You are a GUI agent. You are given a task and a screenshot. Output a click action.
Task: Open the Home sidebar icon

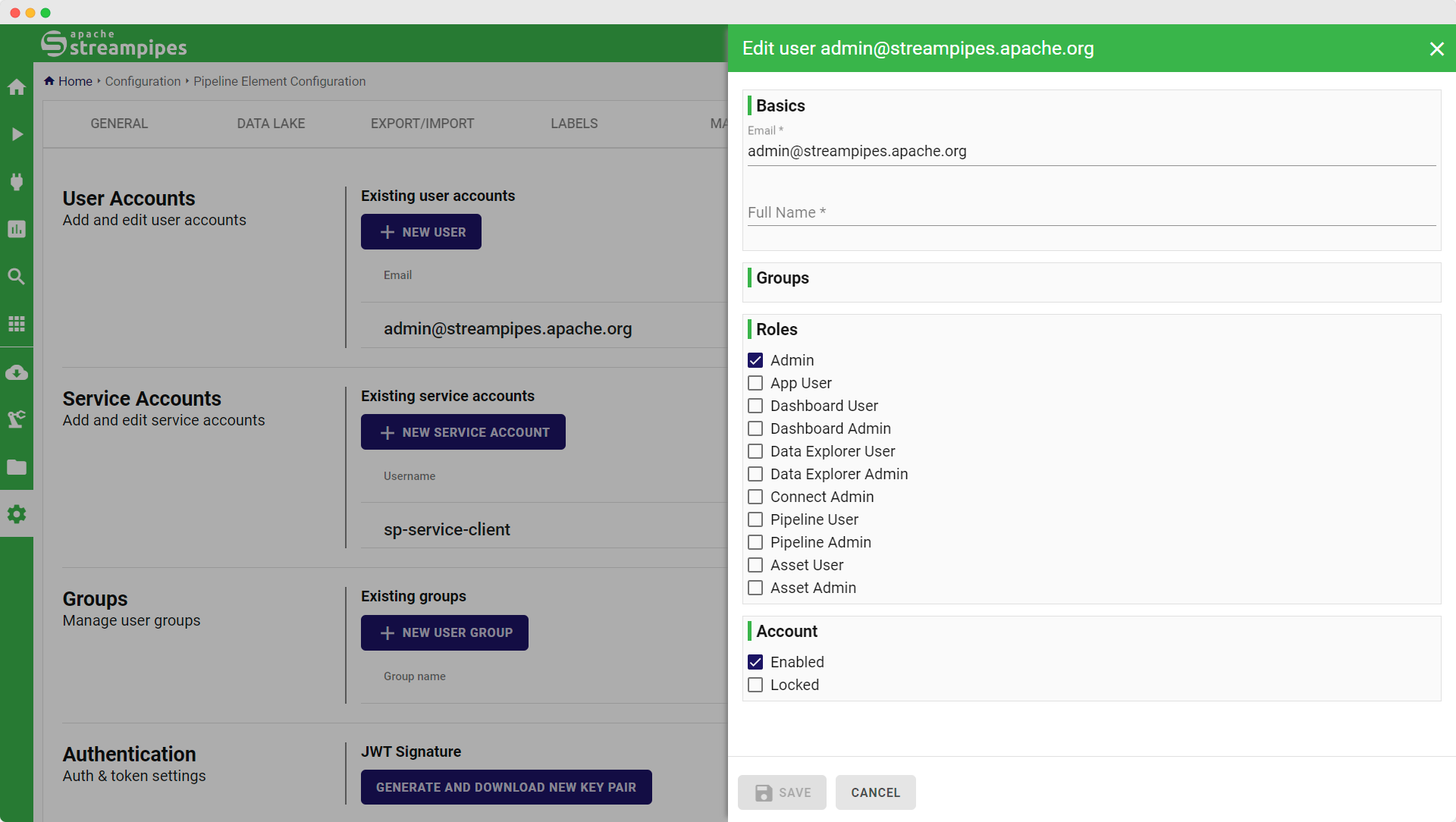tap(17, 87)
